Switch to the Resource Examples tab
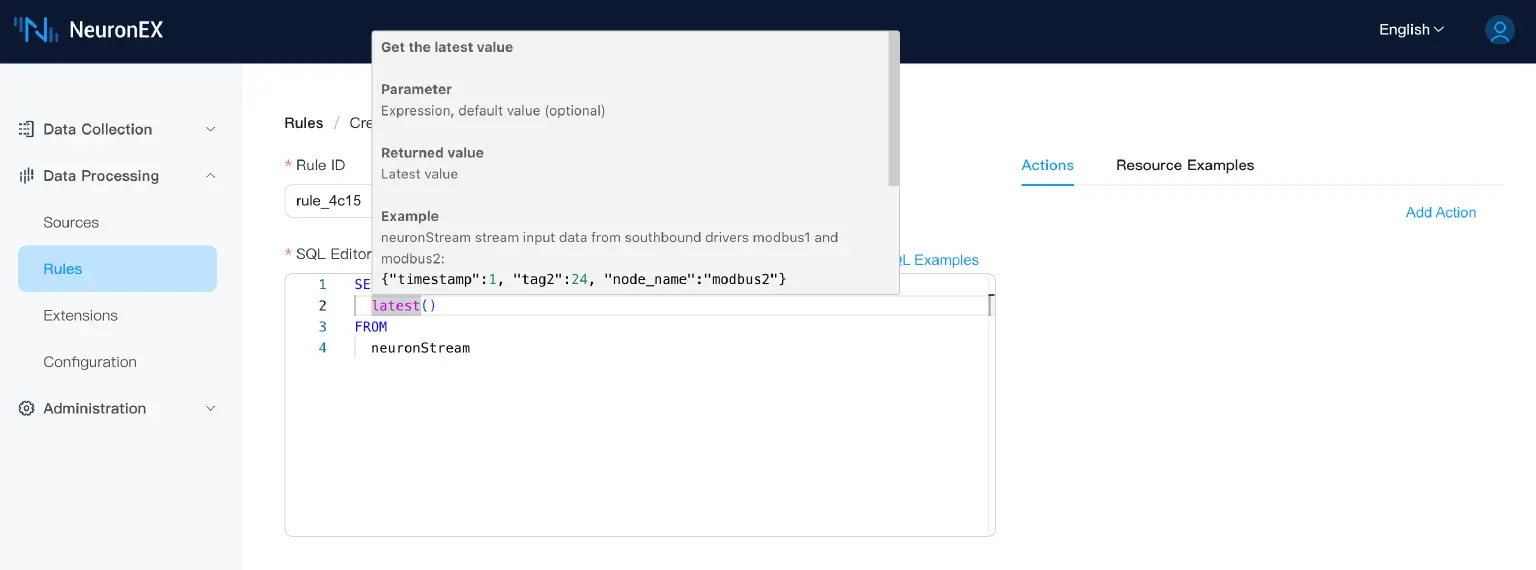Image resolution: width=1536 pixels, height=570 pixels. 1184,165
